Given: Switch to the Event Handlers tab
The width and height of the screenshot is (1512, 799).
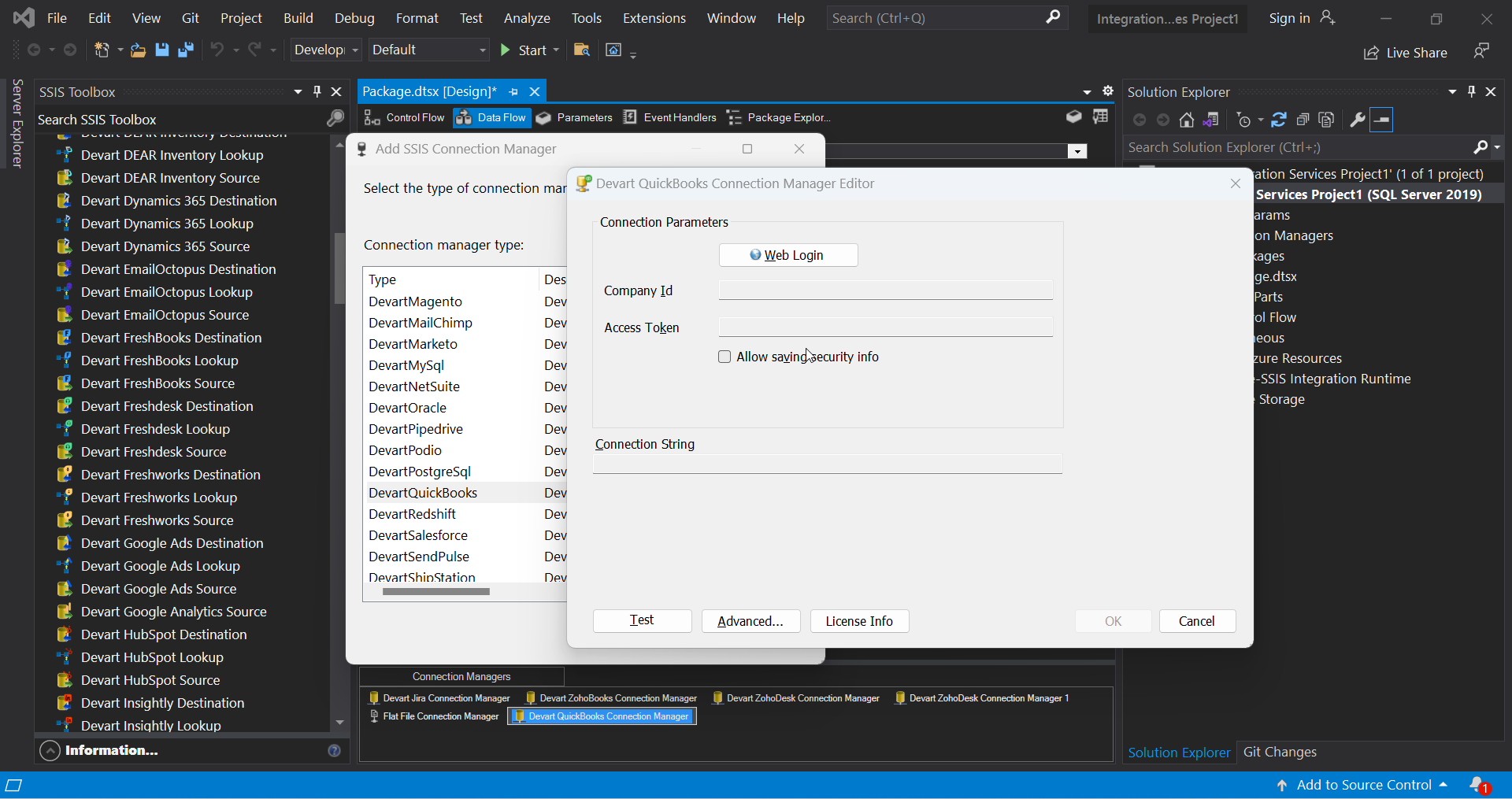Looking at the screenshot, I should point(670,117).
